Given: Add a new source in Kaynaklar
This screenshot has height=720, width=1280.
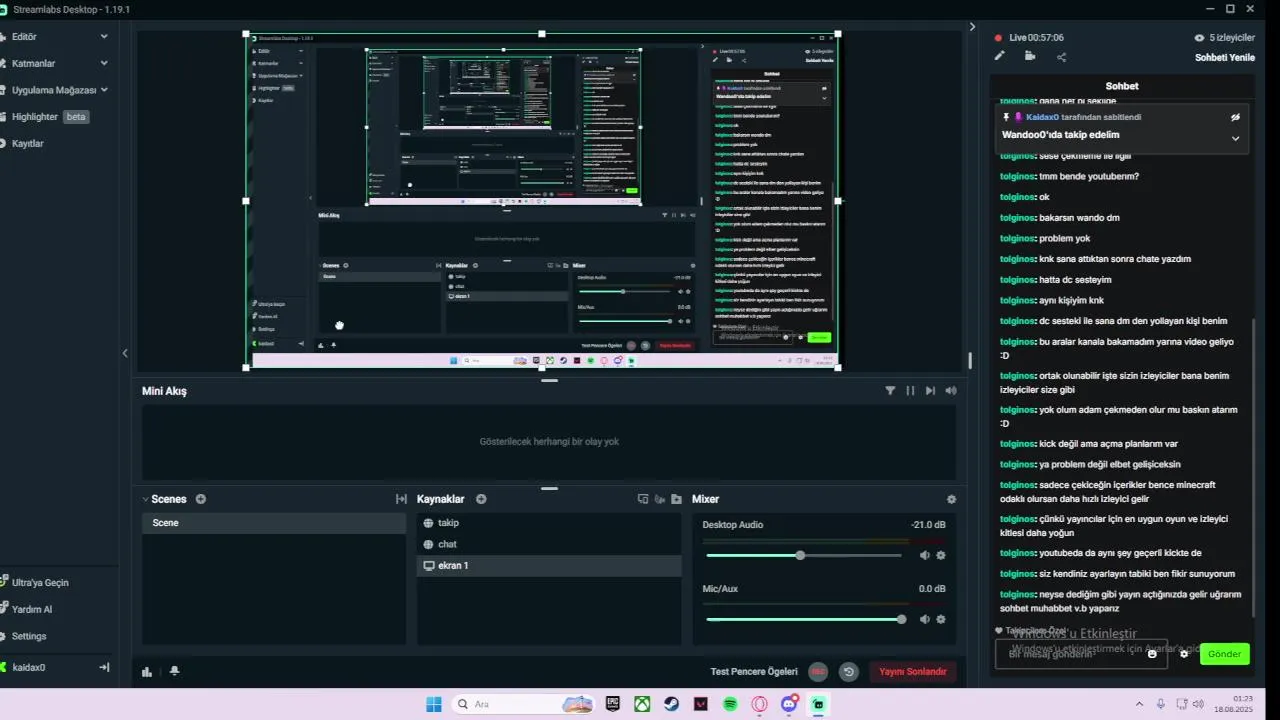Looking at the screenshot, I should [x=481, y=499].
